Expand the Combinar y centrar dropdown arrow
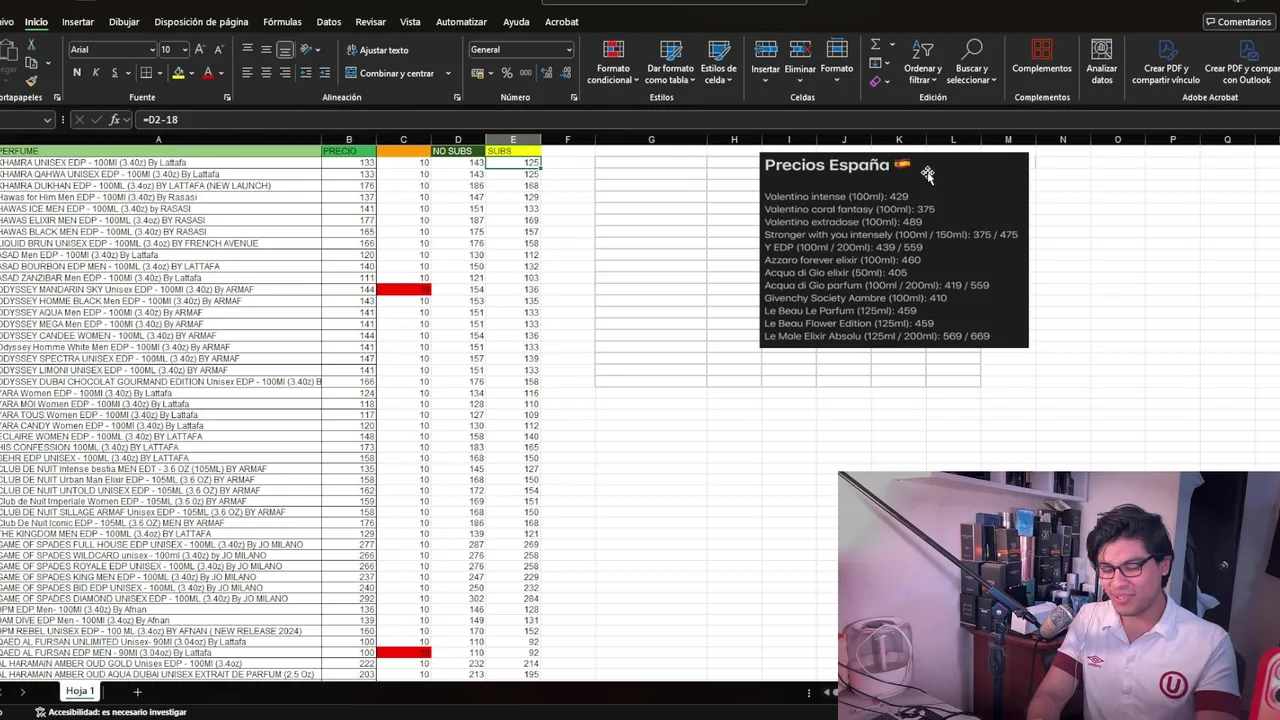The height and width of the screenshot is (720, 1280). (x=448, y=73)
